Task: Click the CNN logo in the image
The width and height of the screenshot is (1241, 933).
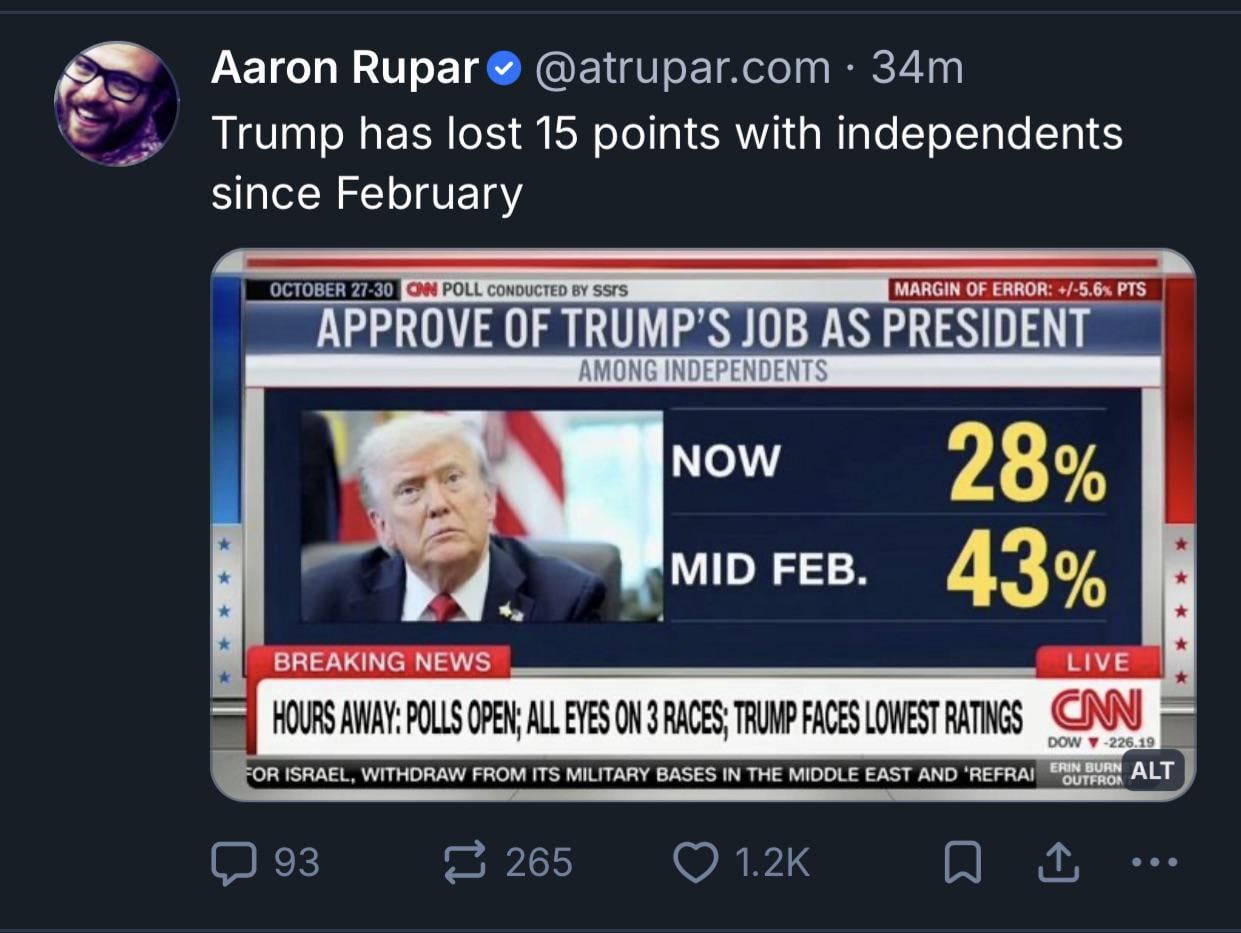Action: tap(1096, 712)
